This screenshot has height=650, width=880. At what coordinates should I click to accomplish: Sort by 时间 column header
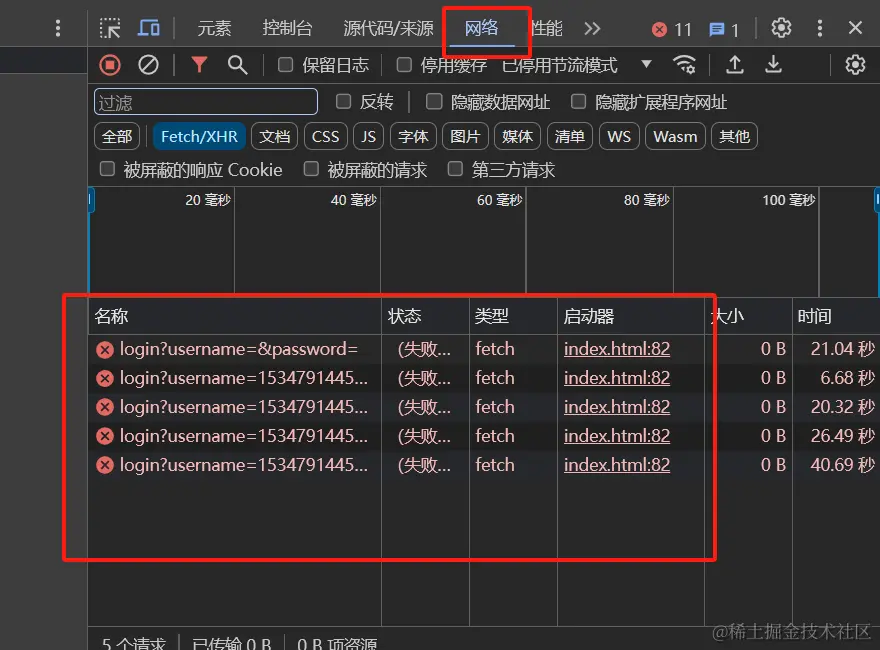836,316
